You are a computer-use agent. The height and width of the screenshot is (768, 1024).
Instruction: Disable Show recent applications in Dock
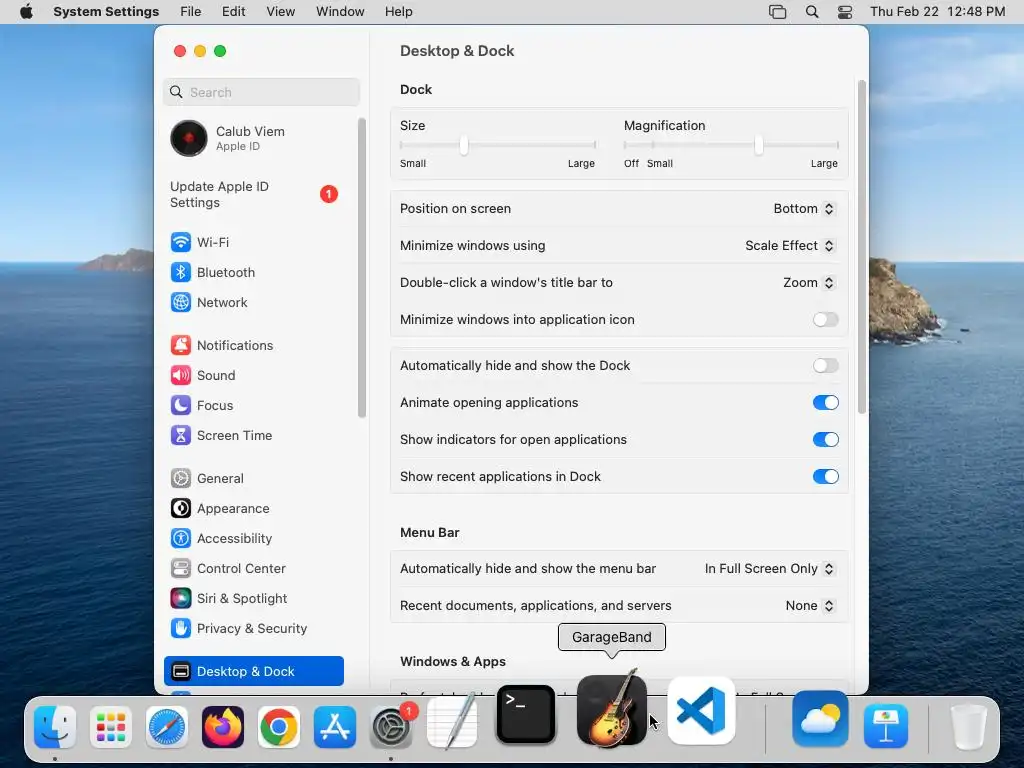tap(825, 477)
